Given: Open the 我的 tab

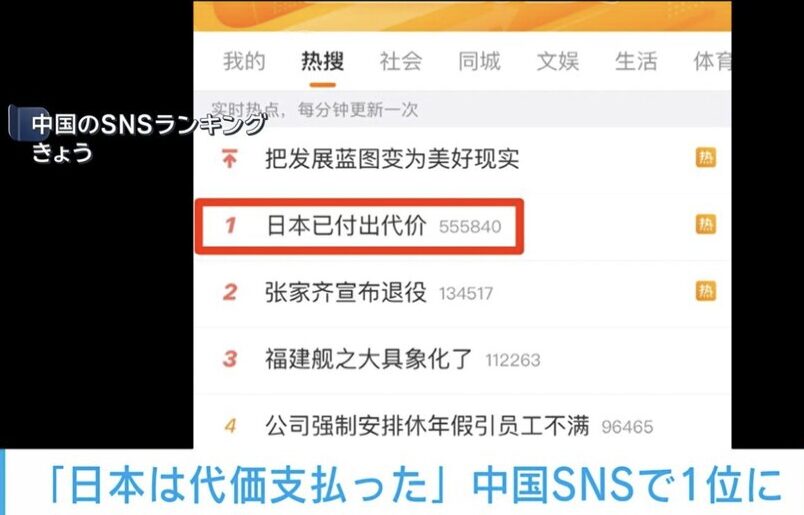Looking at the screenshot, I should pos(244,62).
